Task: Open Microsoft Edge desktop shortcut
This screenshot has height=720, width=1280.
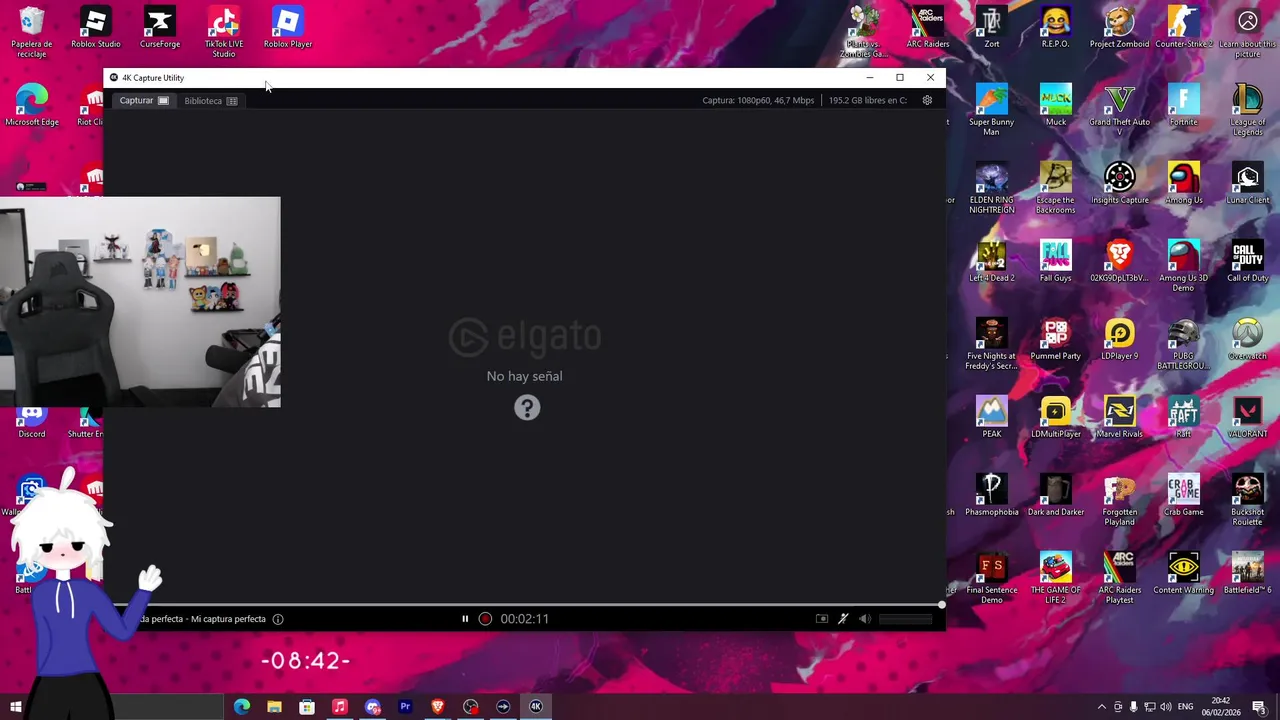Action: tap(32, 106)
